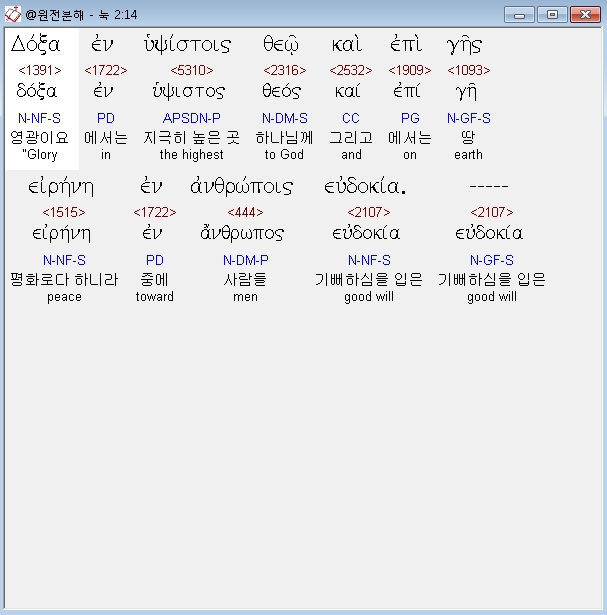Viewport: 607px width, 615px height.
Task: Open Strong's number <2532>
Action: (x=351, y=70)
